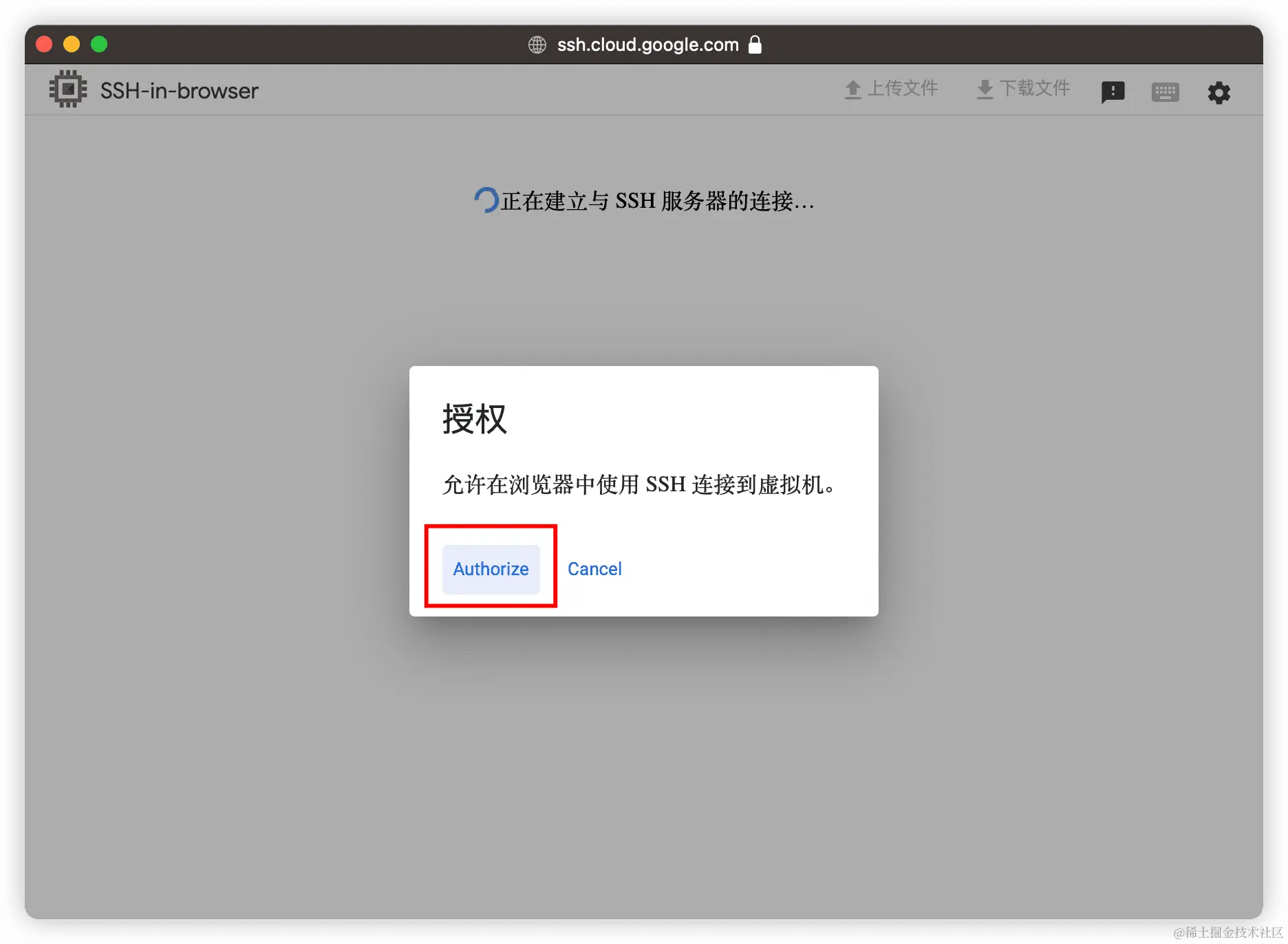Click the 允许在浏览器中使用 SSH message text
This screenshot has height=944, width=1288.
[x=638, y=484]
